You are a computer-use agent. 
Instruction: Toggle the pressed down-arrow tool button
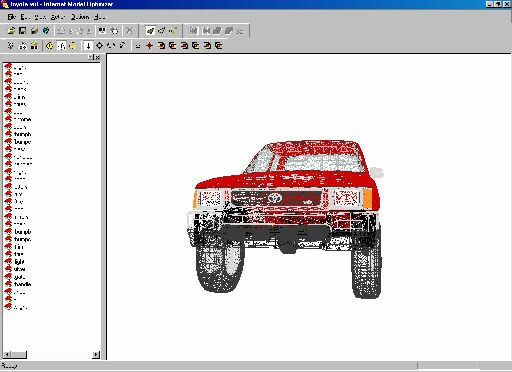click(88, 46)
